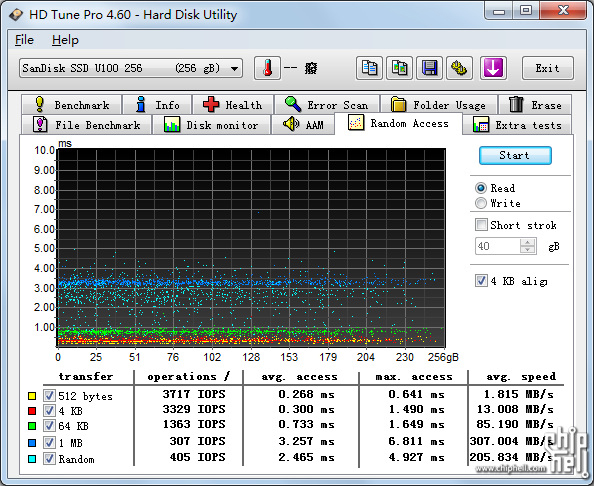Click the blue 1 MB color swatch

[32, 442]
